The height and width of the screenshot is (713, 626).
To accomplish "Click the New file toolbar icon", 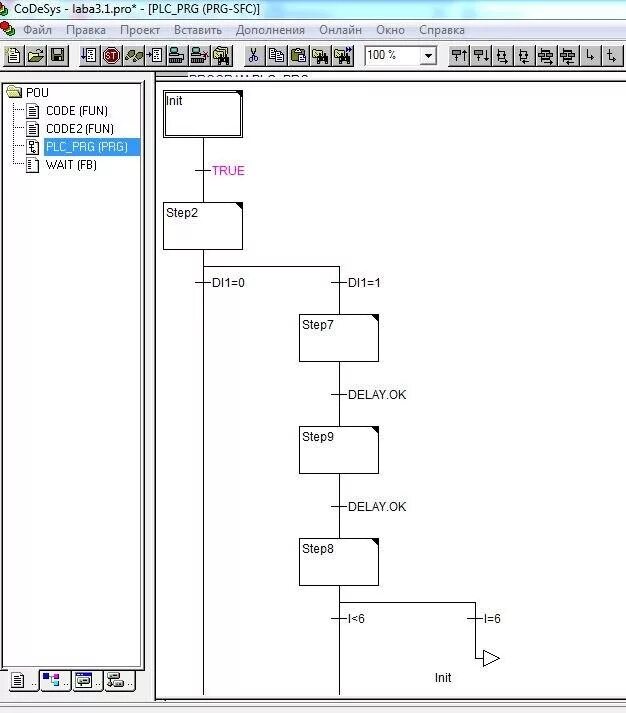I will tap(14, 55).
